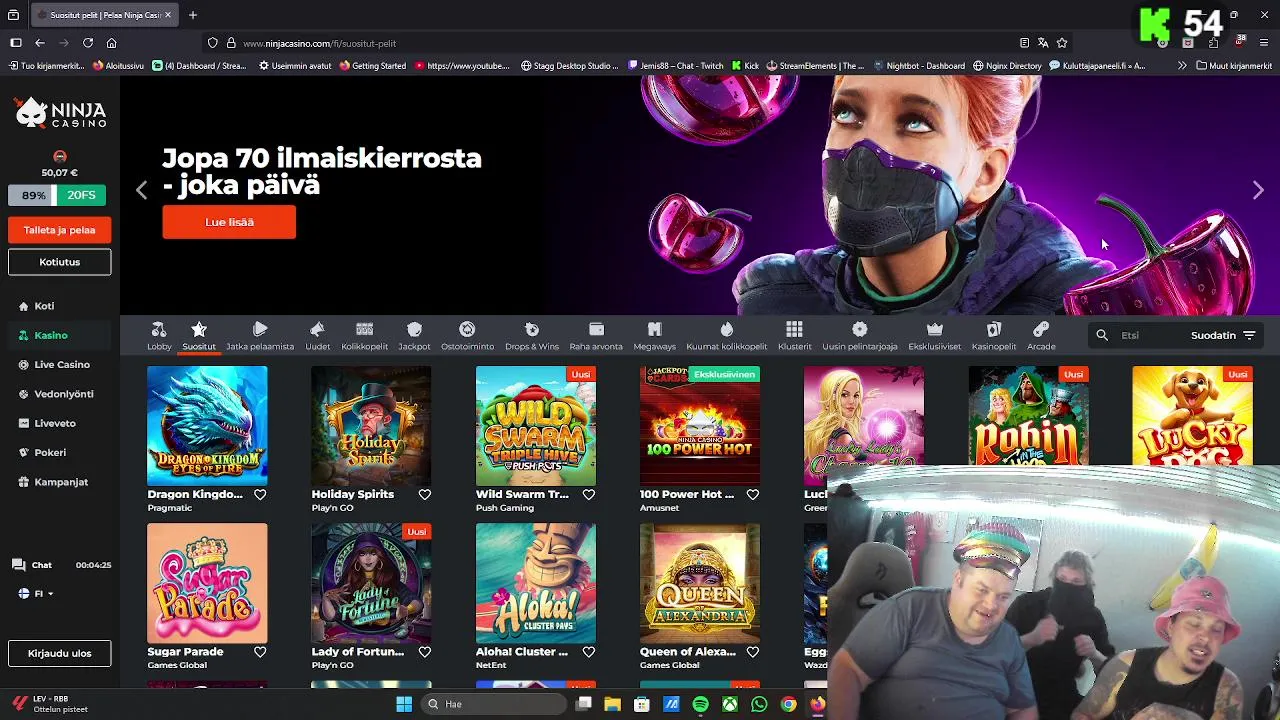The image size is (1280, 720).
Task: Open the Kuumat kolikkopelit category
Action: point(727,336)
